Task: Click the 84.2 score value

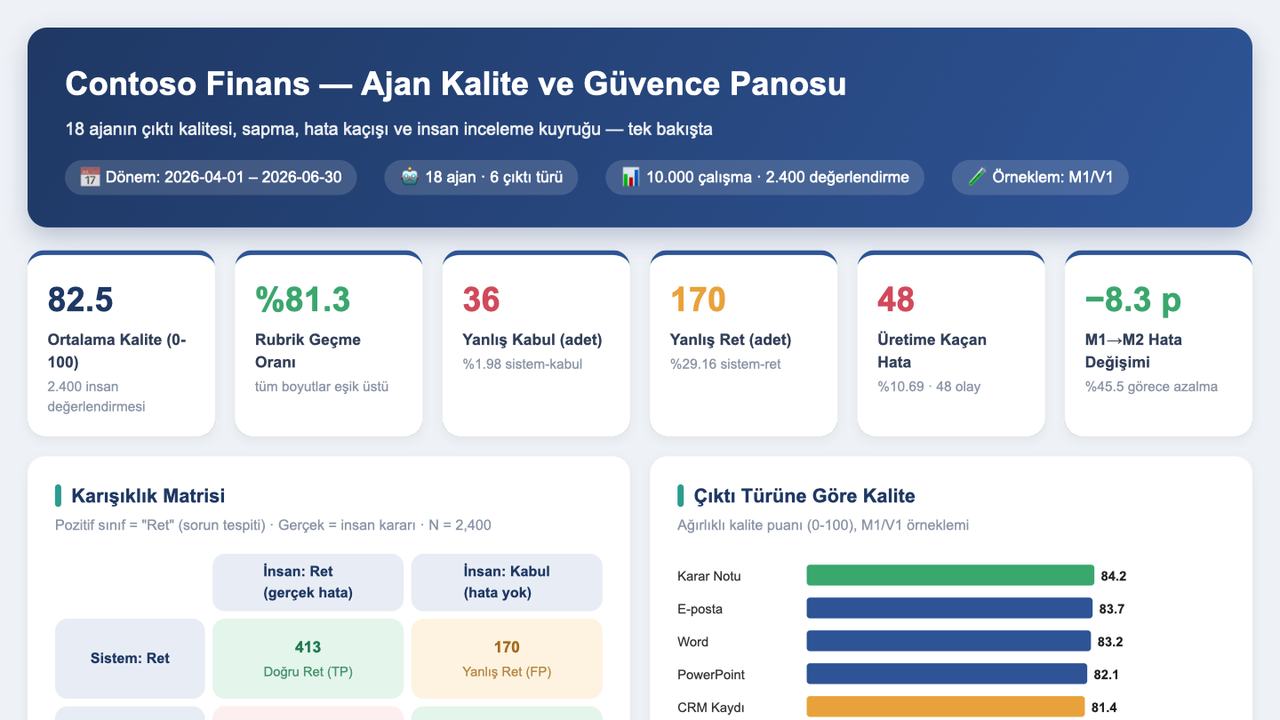Action: [1114, 576]
